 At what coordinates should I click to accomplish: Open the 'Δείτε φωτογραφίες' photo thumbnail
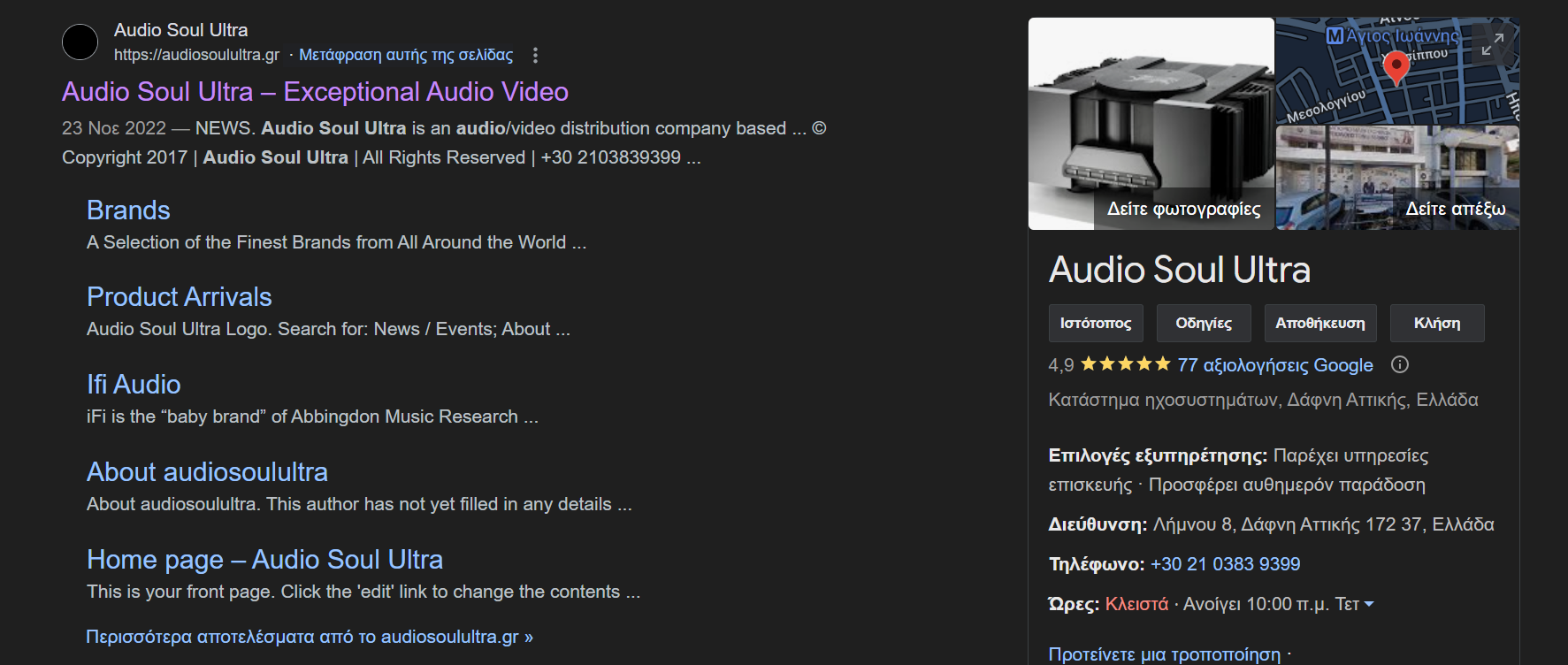point(1151,124)
